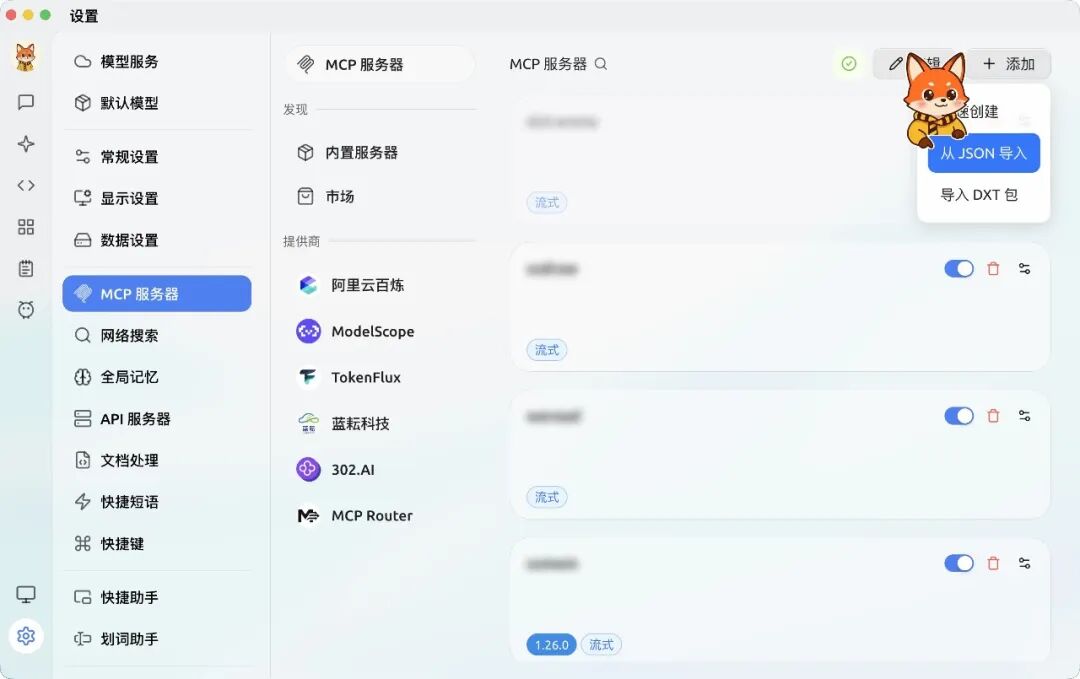1080x679 pixels.
Task: Open the mini apps grid icon in sidebar
Action: point(25,227)
